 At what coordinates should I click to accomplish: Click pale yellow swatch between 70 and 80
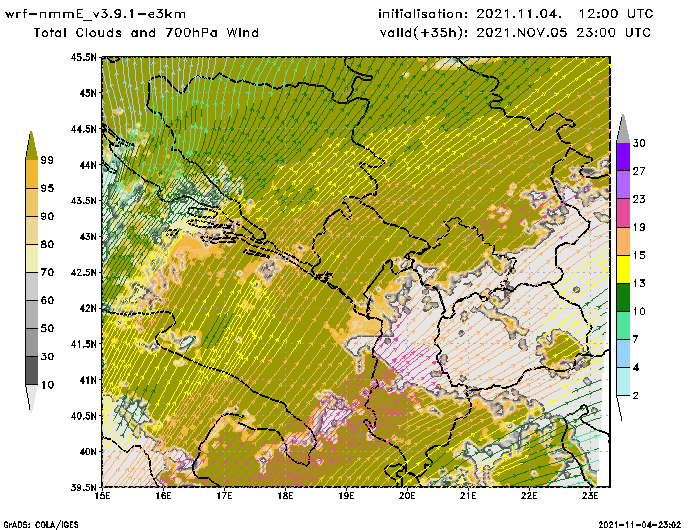[32, 258]
